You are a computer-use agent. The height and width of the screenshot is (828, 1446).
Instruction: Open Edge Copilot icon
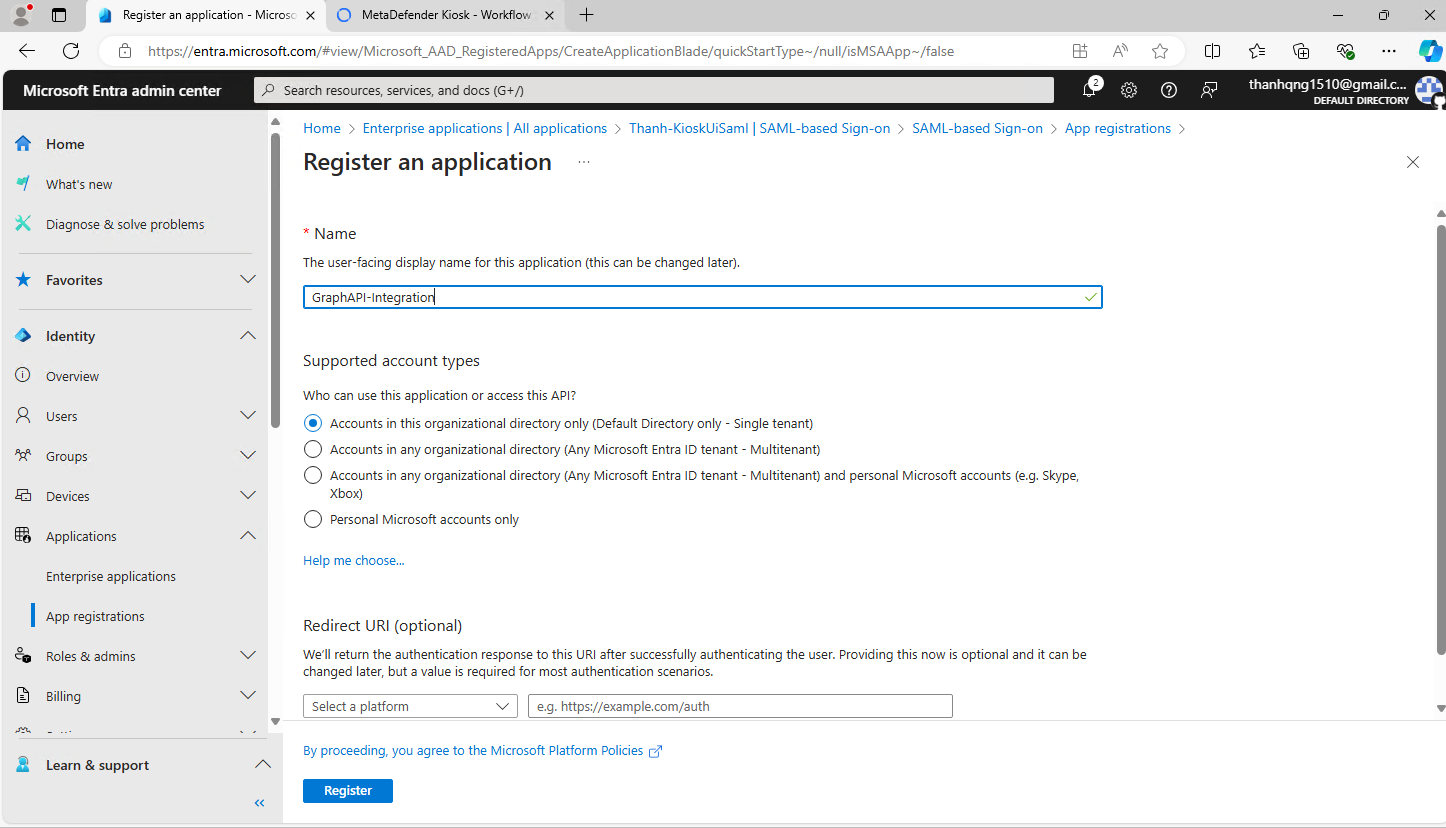(1430, 51)
